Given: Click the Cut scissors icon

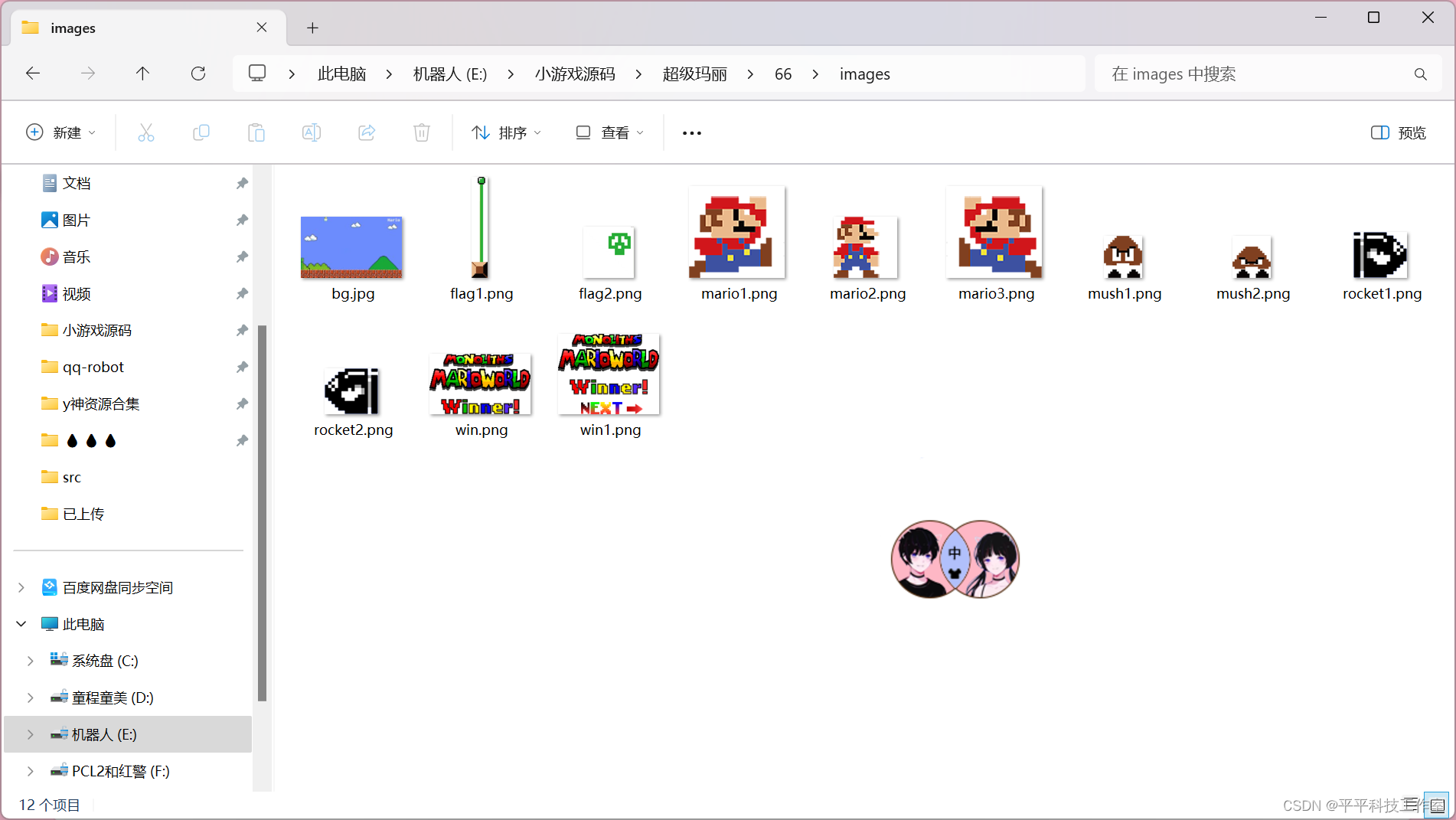Looking at the screenshot, I should coord(146,132).
